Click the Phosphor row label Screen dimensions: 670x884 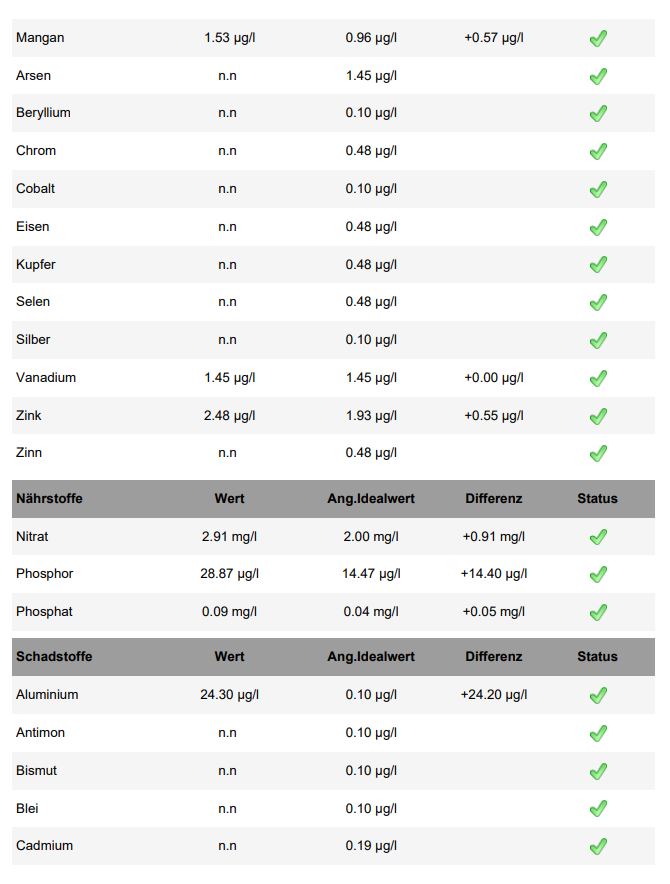(x=45, y=574)
